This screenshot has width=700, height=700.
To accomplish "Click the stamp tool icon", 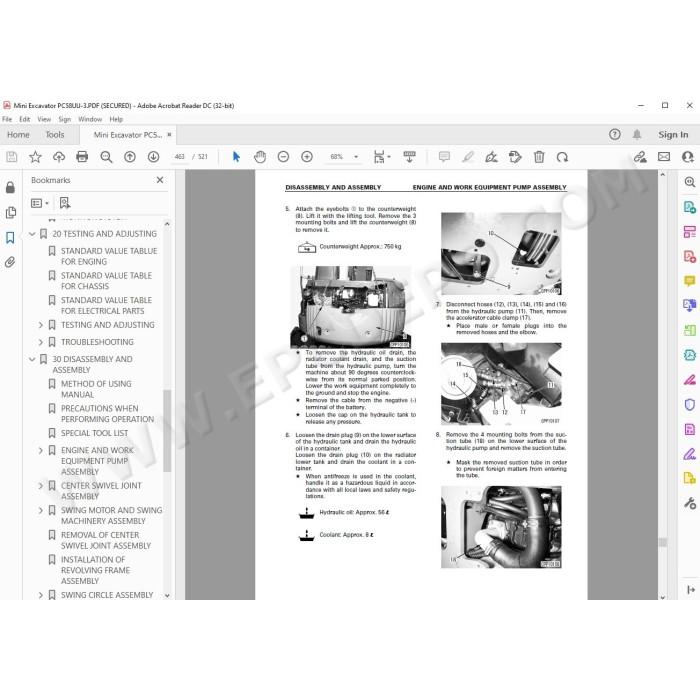I will click(515, 157).
